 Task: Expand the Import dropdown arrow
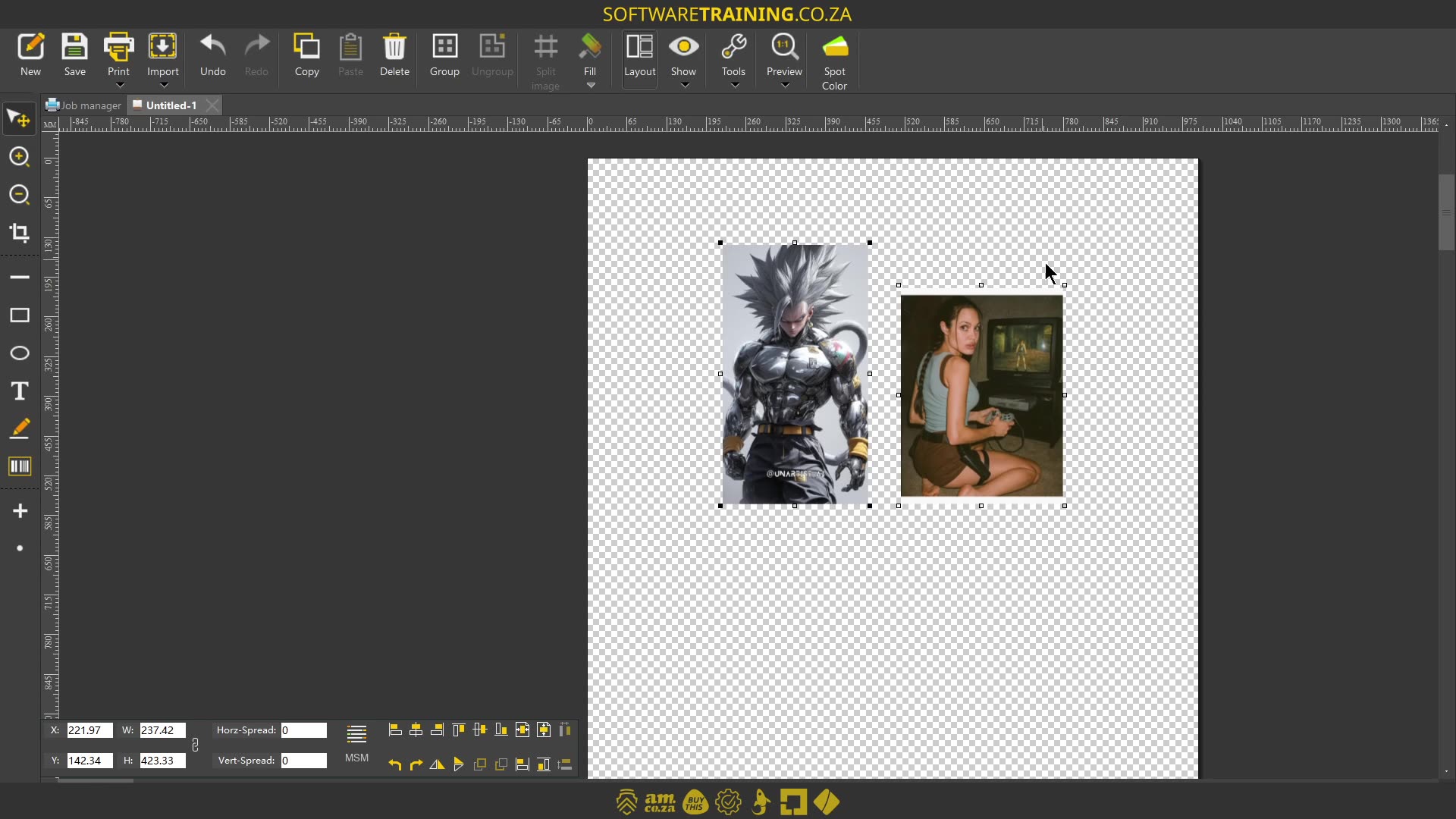(163, 85)
